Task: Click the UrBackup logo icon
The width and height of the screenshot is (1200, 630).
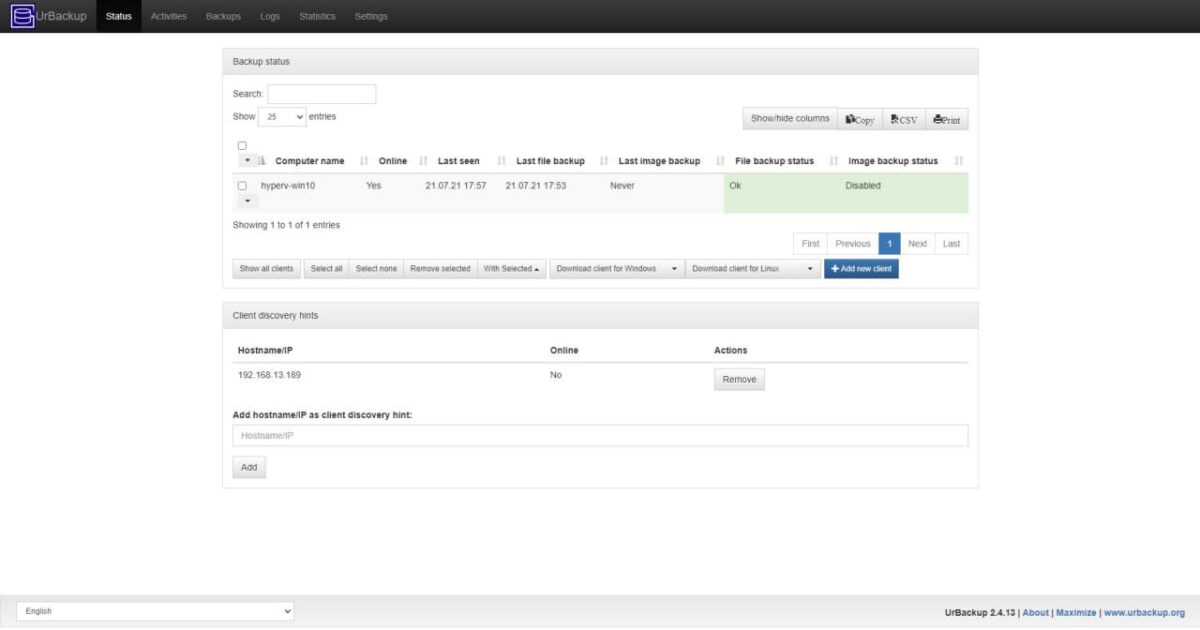Action: [x=21, y=15]
